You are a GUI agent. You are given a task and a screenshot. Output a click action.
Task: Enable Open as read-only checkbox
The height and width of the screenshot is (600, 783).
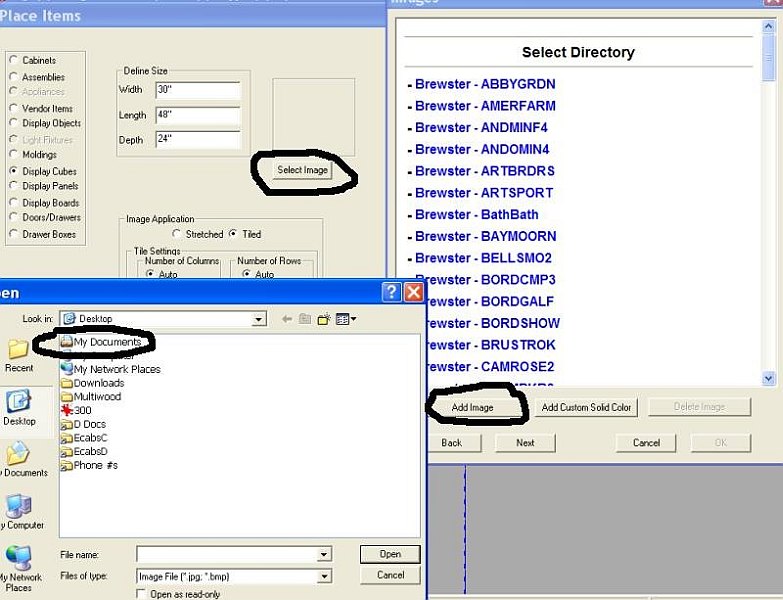point(141,594)
